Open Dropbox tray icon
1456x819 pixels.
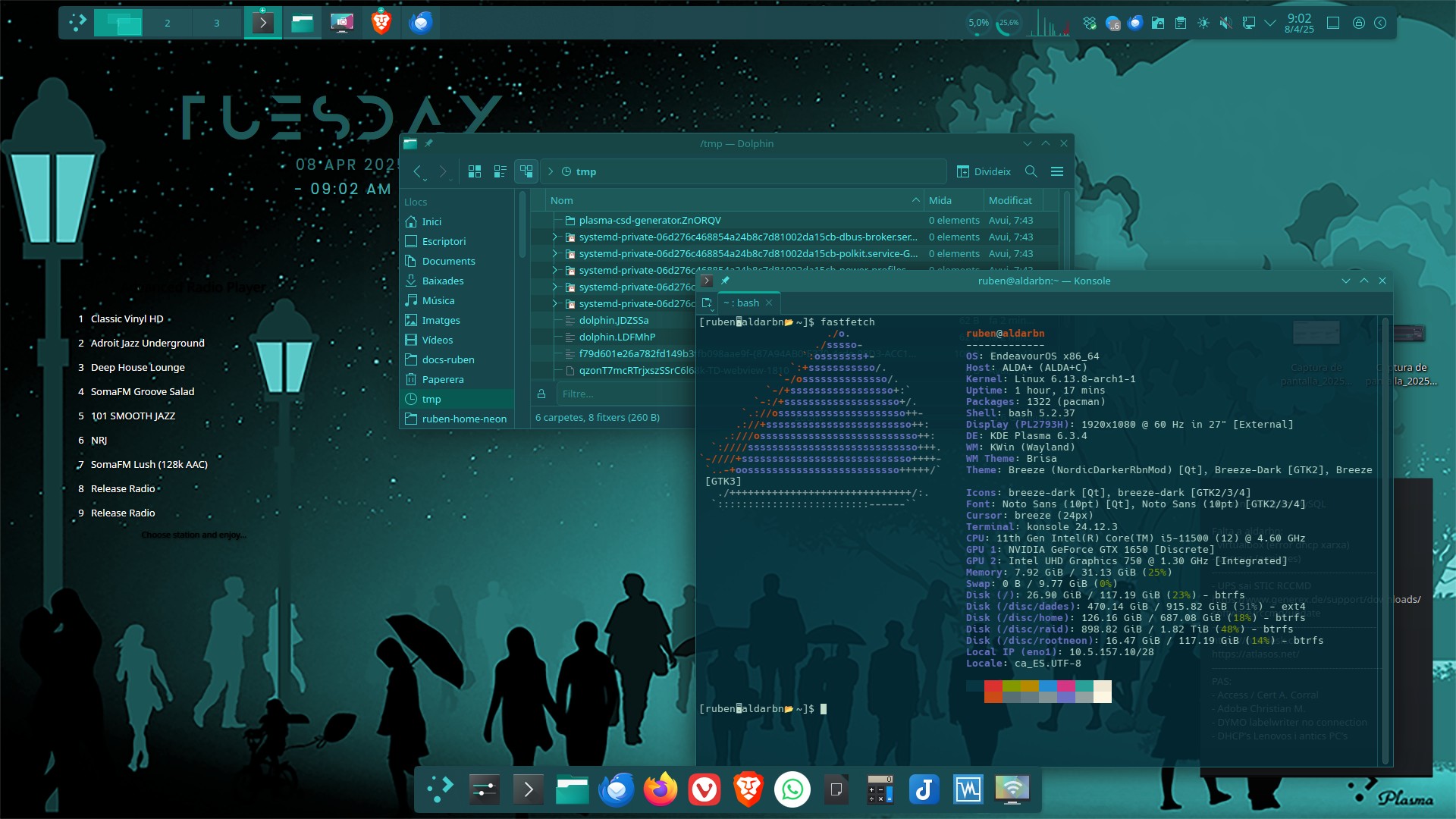coord(1090,23)
